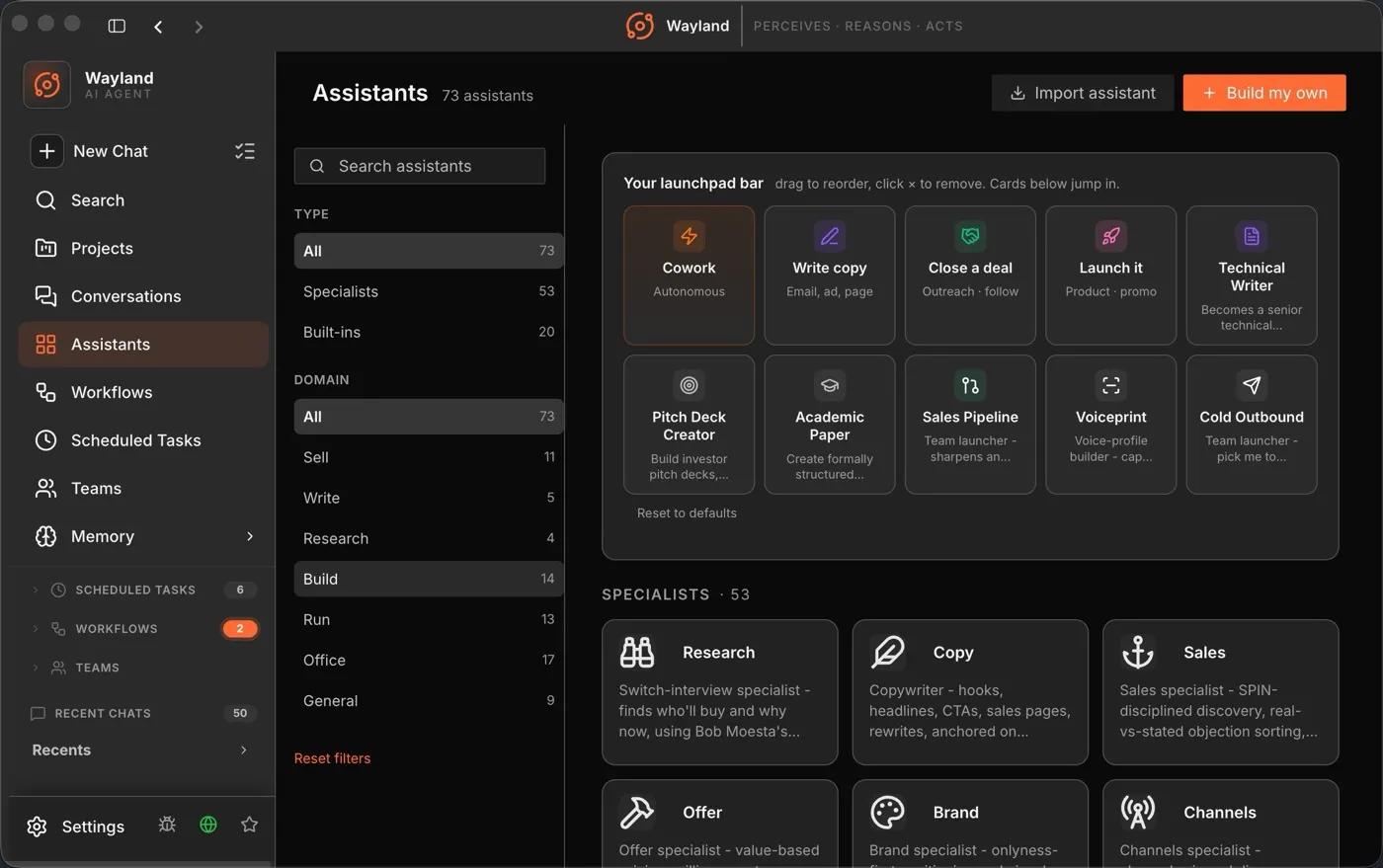The height and width of the screenshot is (868, 1383).
Task: Open the Voiceprint launchpad card
Action: [1110, 425]
